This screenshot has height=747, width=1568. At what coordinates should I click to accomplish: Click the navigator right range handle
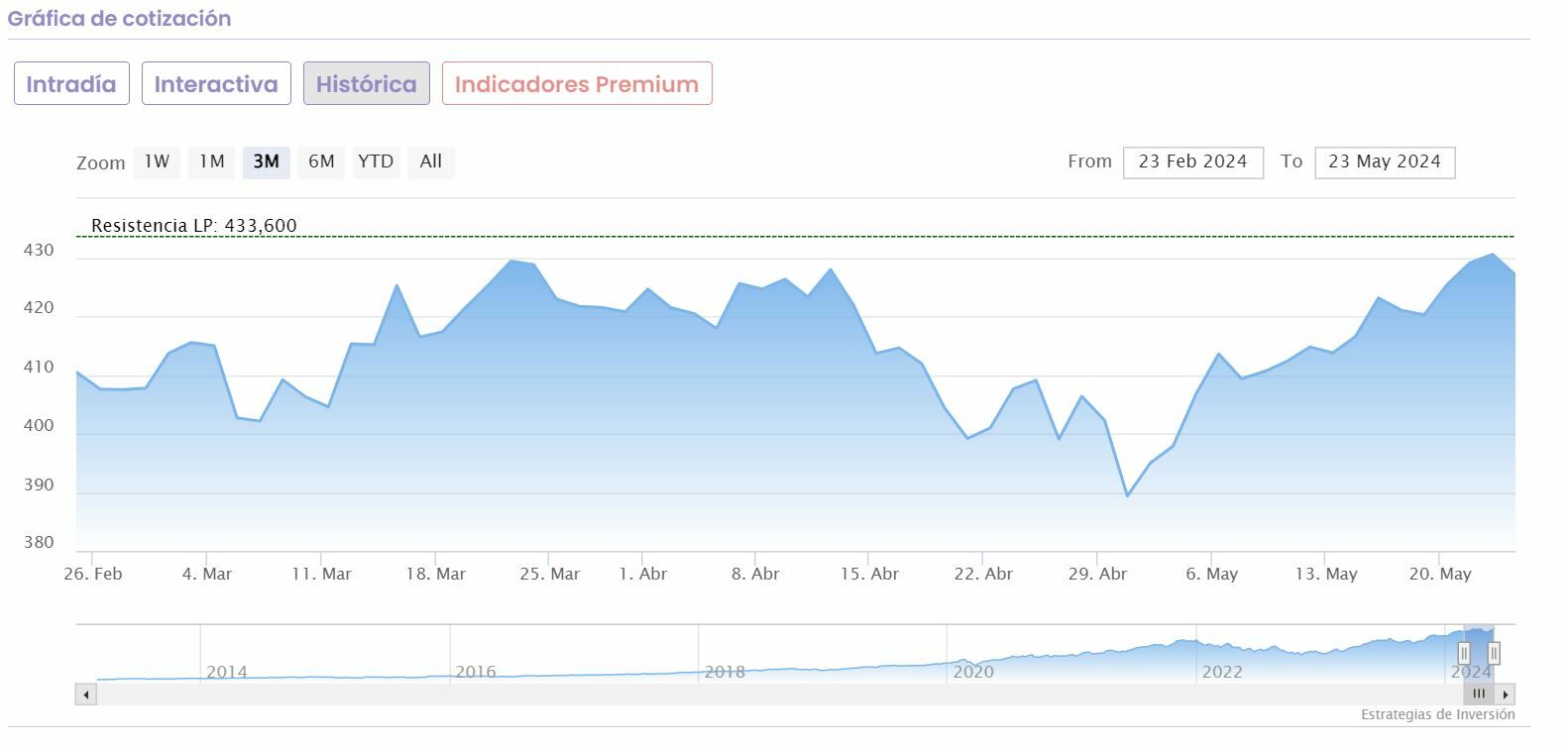click(x=1494, y=653)
